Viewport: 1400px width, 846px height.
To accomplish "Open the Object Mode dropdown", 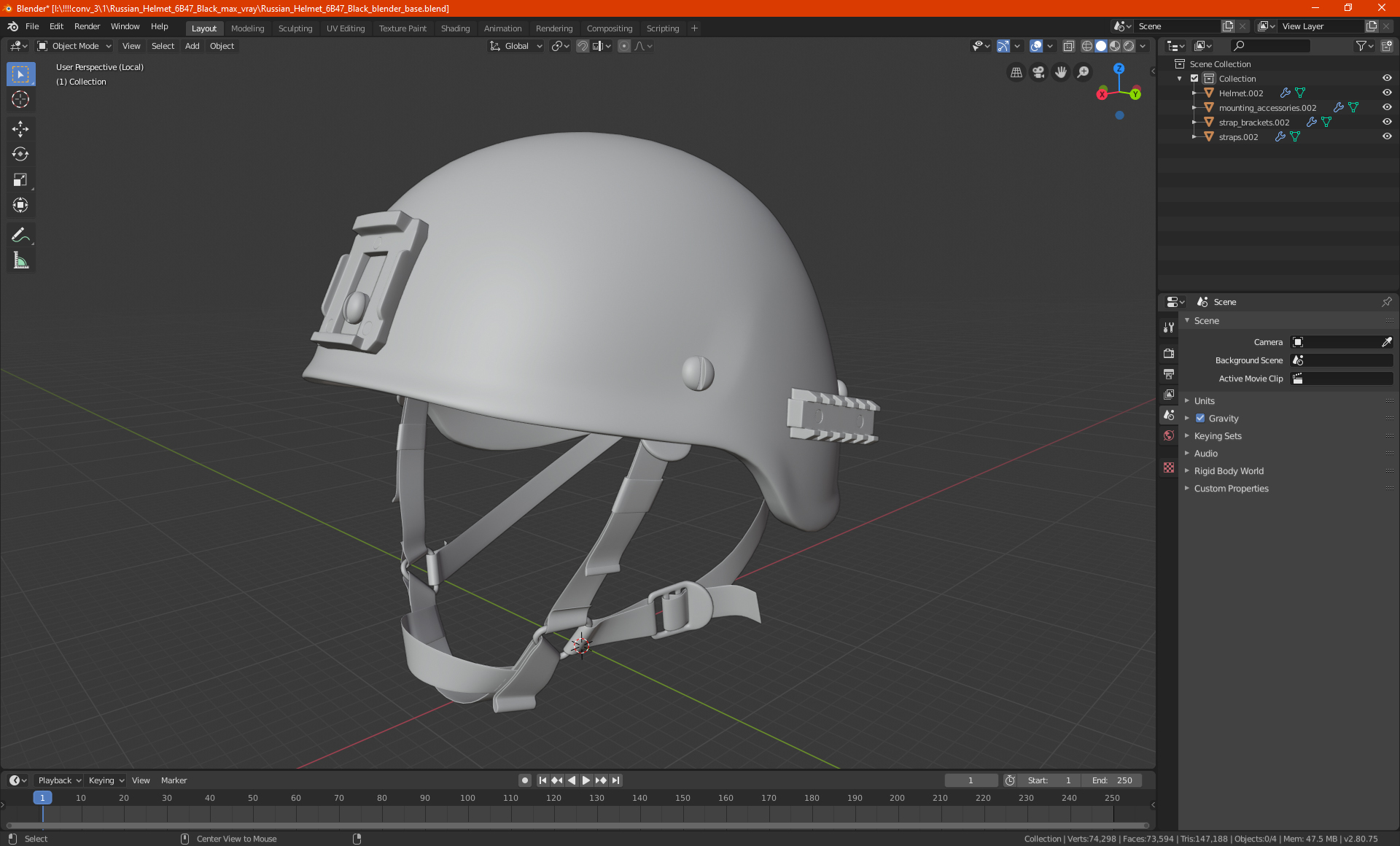I will (x=74, y=46).
